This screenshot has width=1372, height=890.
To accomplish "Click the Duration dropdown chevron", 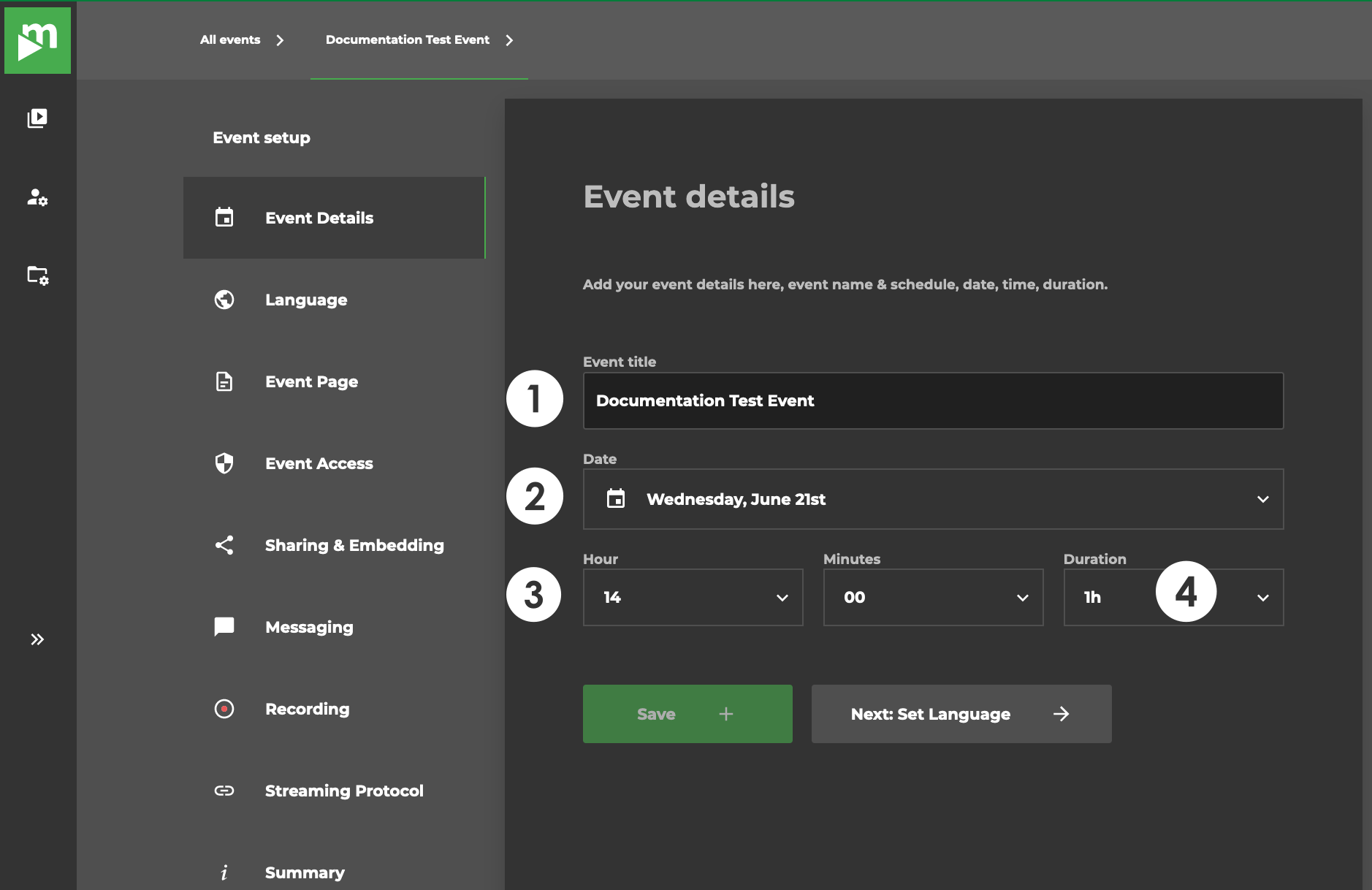I will [x=1263, y=598].
